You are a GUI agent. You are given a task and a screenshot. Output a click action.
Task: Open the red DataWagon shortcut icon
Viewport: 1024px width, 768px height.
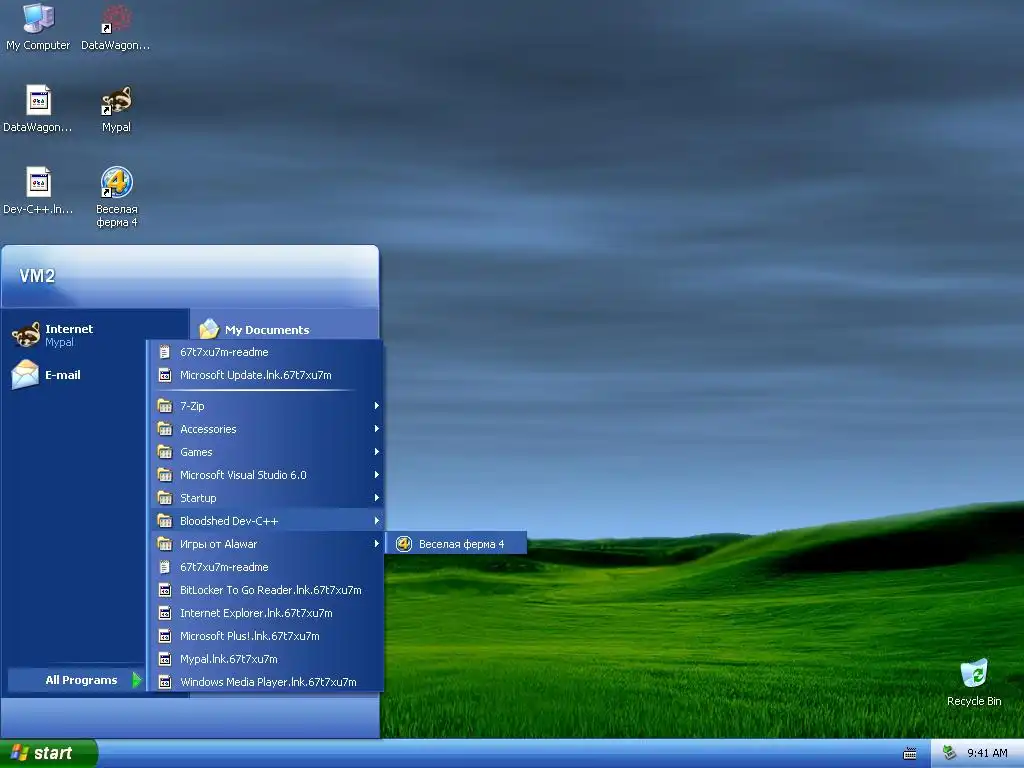point(116,18)
